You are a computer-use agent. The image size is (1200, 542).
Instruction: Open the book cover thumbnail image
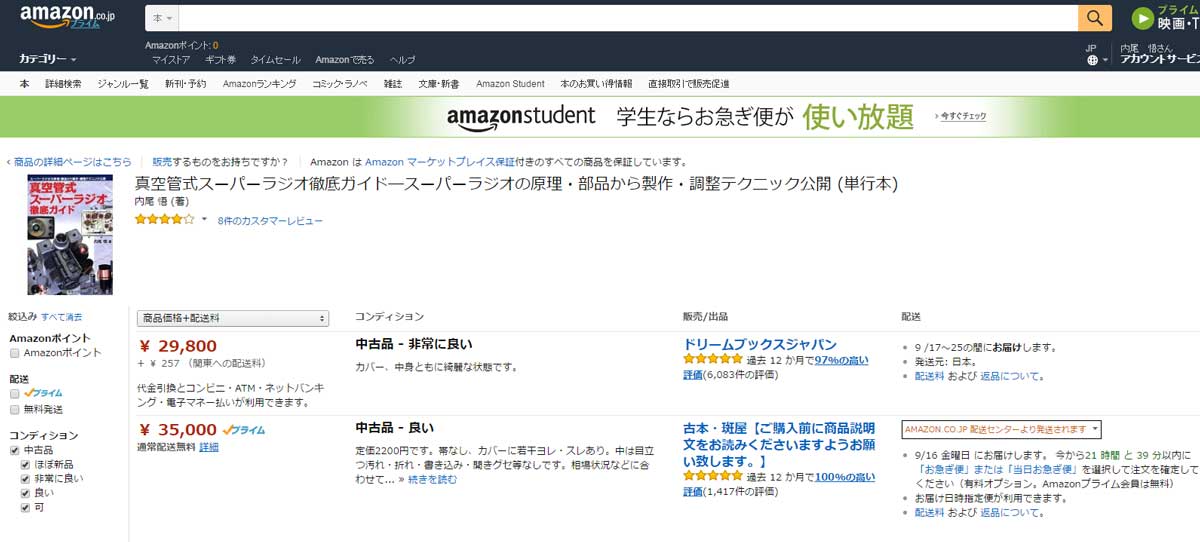coord(70,235)
